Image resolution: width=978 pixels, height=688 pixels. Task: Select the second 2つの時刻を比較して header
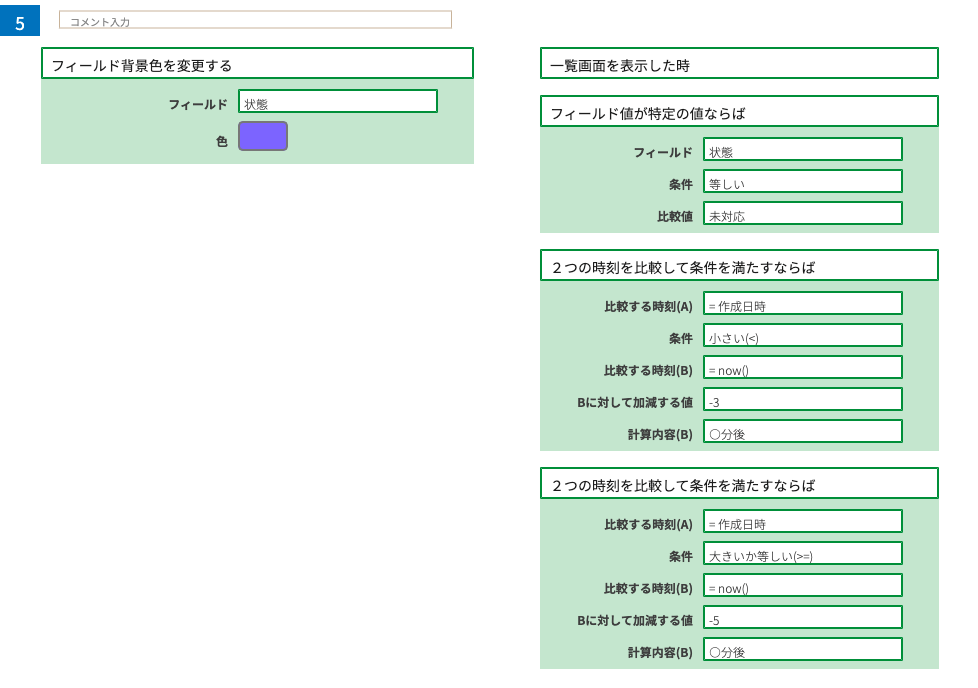[x=739, y=483]
